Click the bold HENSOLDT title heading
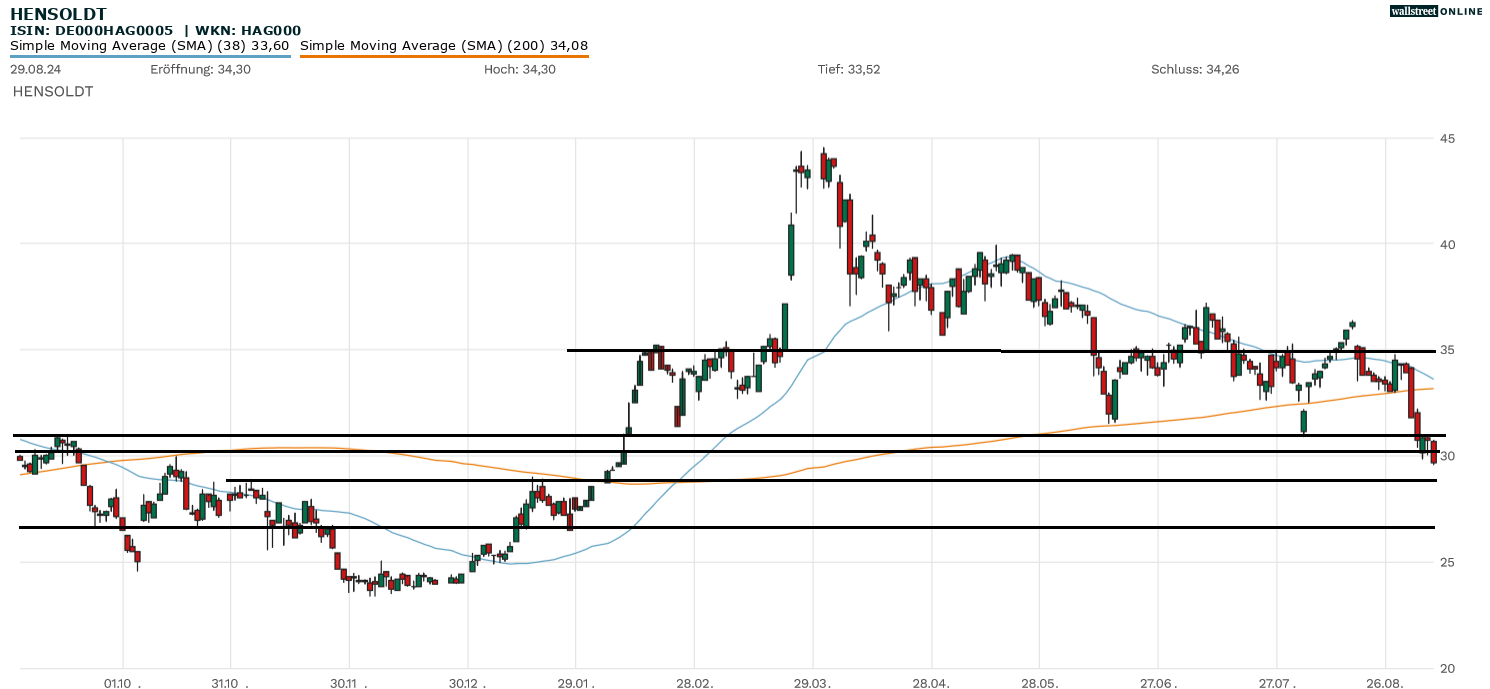The width and height of the screenshot is (1490, 689). (58, 14)
